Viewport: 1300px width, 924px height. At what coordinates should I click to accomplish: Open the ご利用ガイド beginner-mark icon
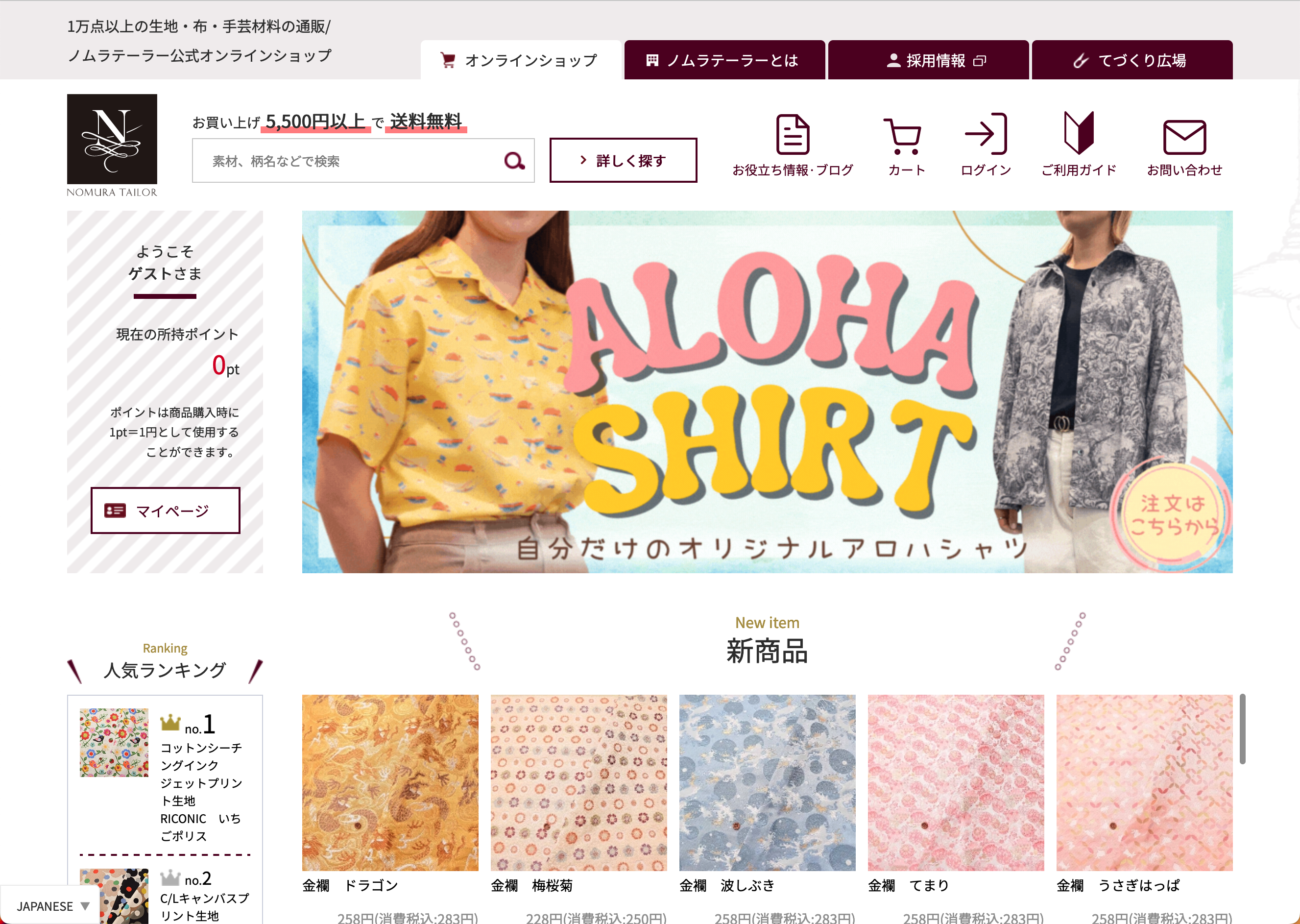[1079, 133]
